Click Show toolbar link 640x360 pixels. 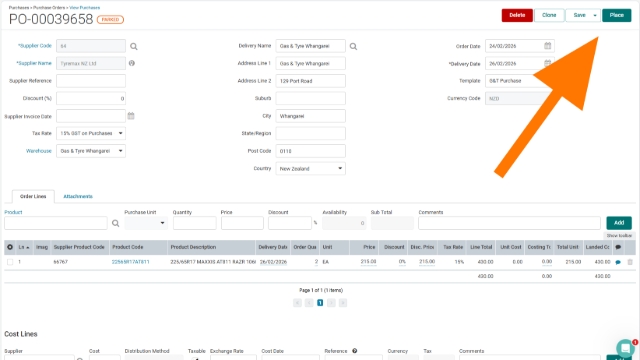619,236
